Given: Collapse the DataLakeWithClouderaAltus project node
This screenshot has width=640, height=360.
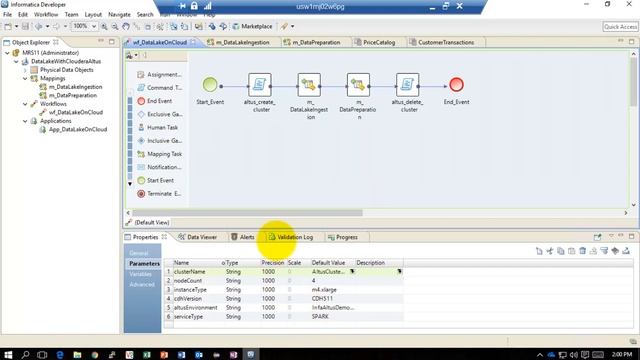Looking at the screenshot, I should tap(16, 61).
